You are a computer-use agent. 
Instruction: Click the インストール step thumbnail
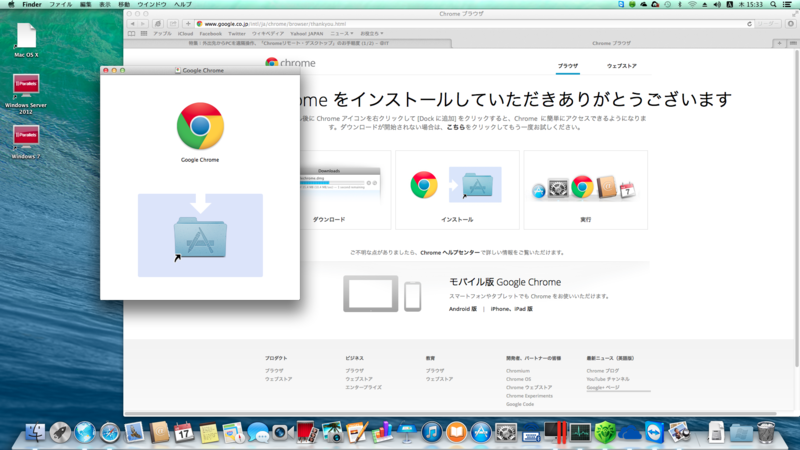pos(457,189)
